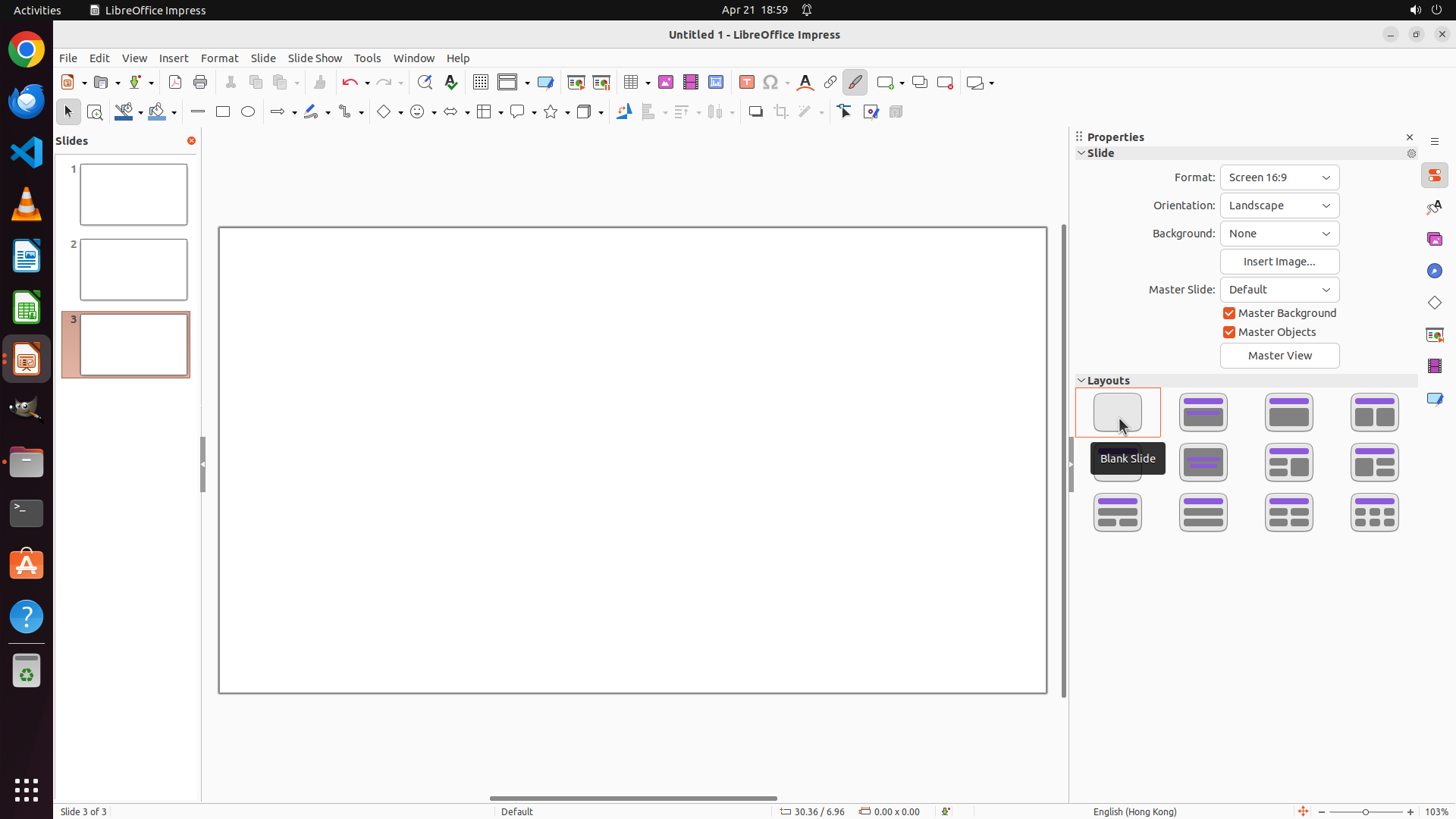The width and height of the screenshot is (1456, 819).
Task: Uncheck the Master Objects checkbox
Action: click(x=1229, y=332)
